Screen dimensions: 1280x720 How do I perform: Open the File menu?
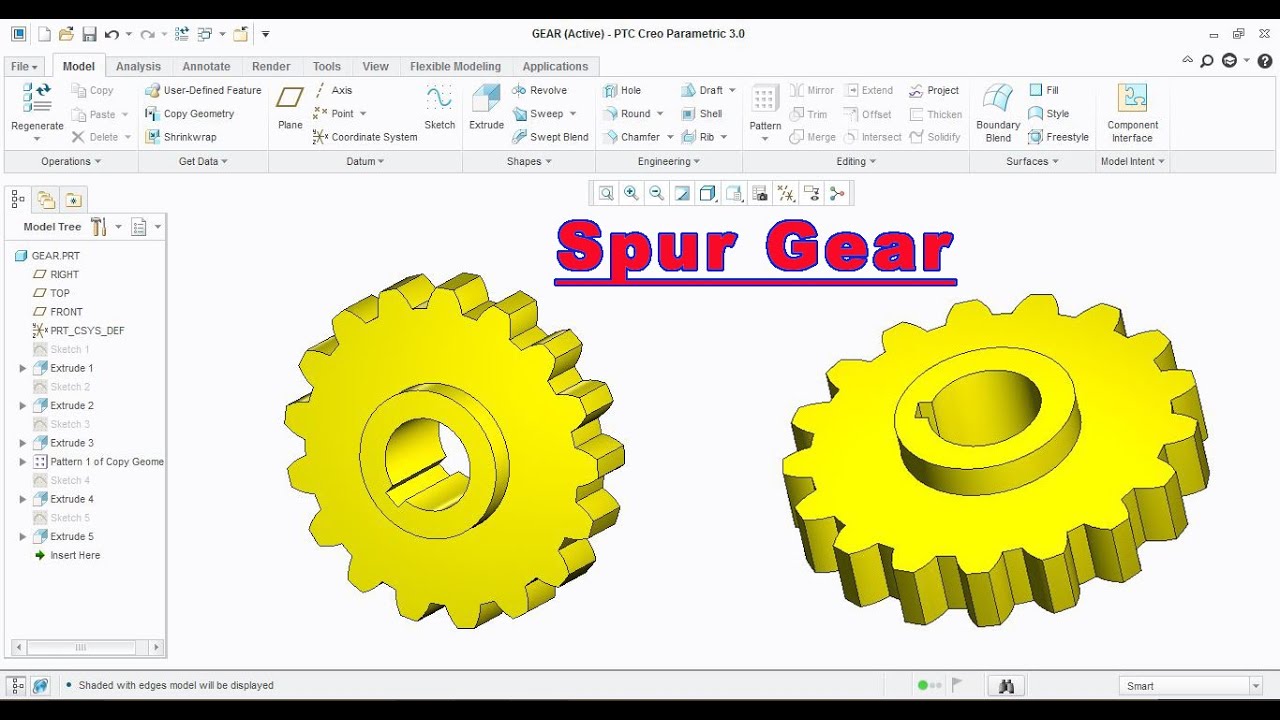[x=24, y=66]
